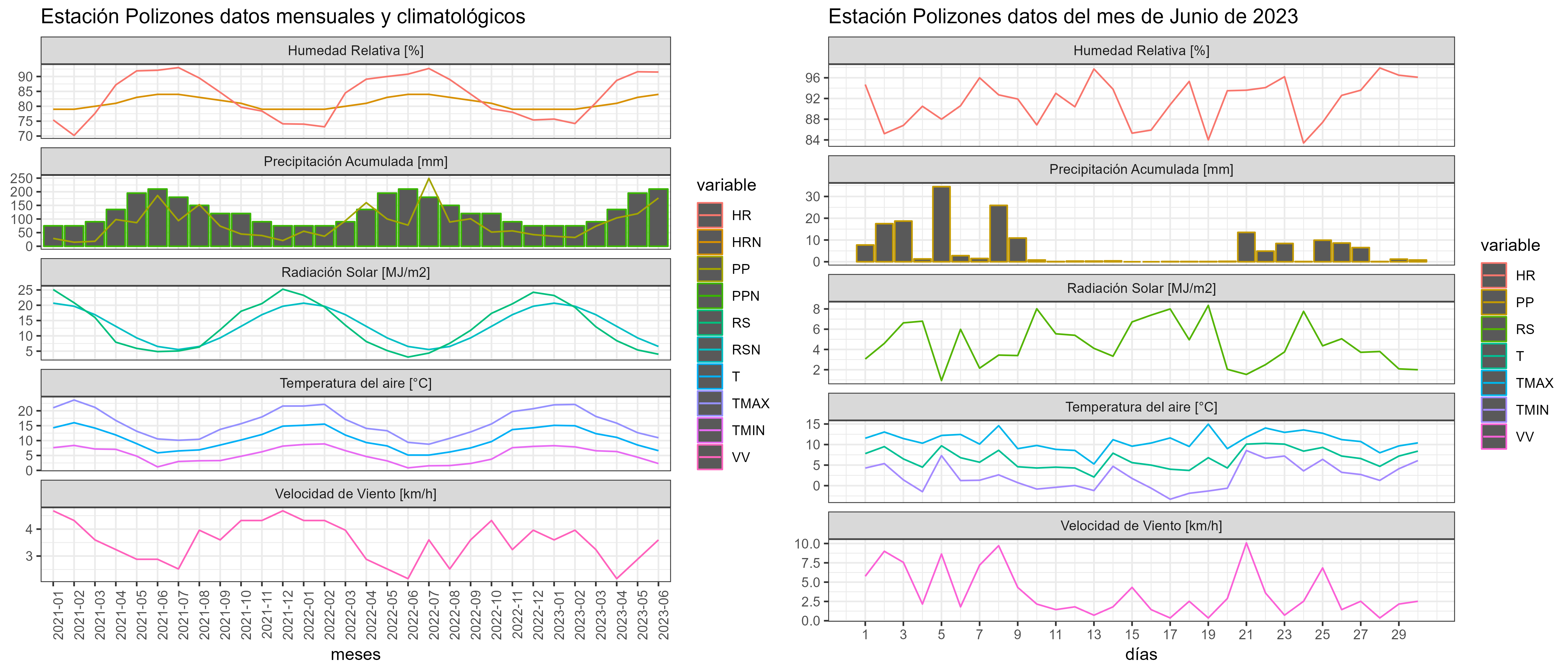
Task: Click the TMAX swatch in monthly legend
Action: point(710,403)
